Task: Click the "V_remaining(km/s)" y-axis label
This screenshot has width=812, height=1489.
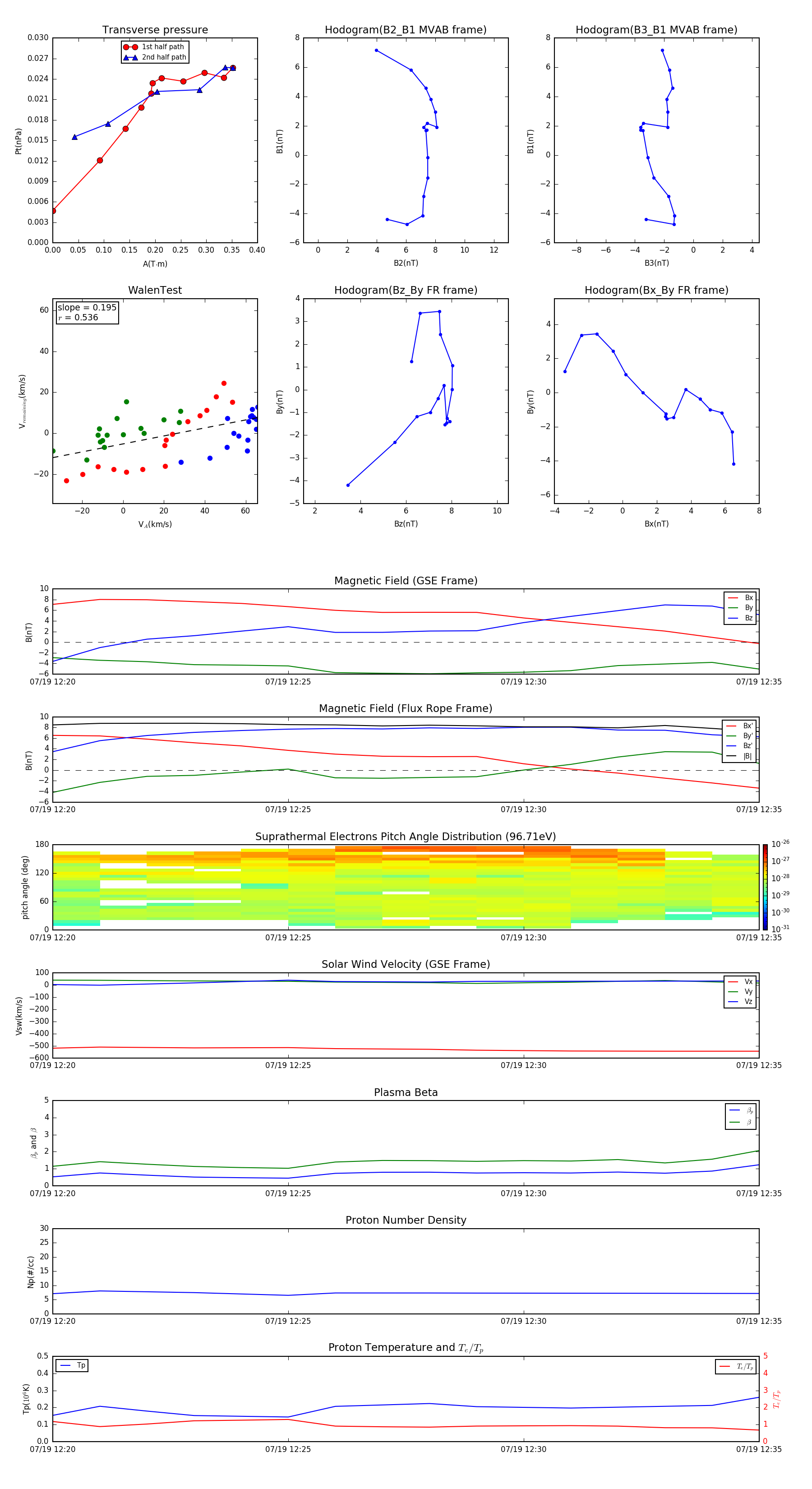Action: pos(22,401)
